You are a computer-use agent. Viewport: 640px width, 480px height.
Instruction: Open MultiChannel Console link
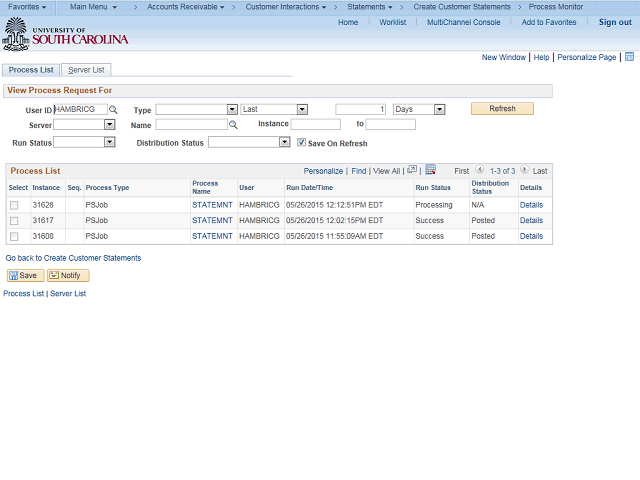[464, 22]
